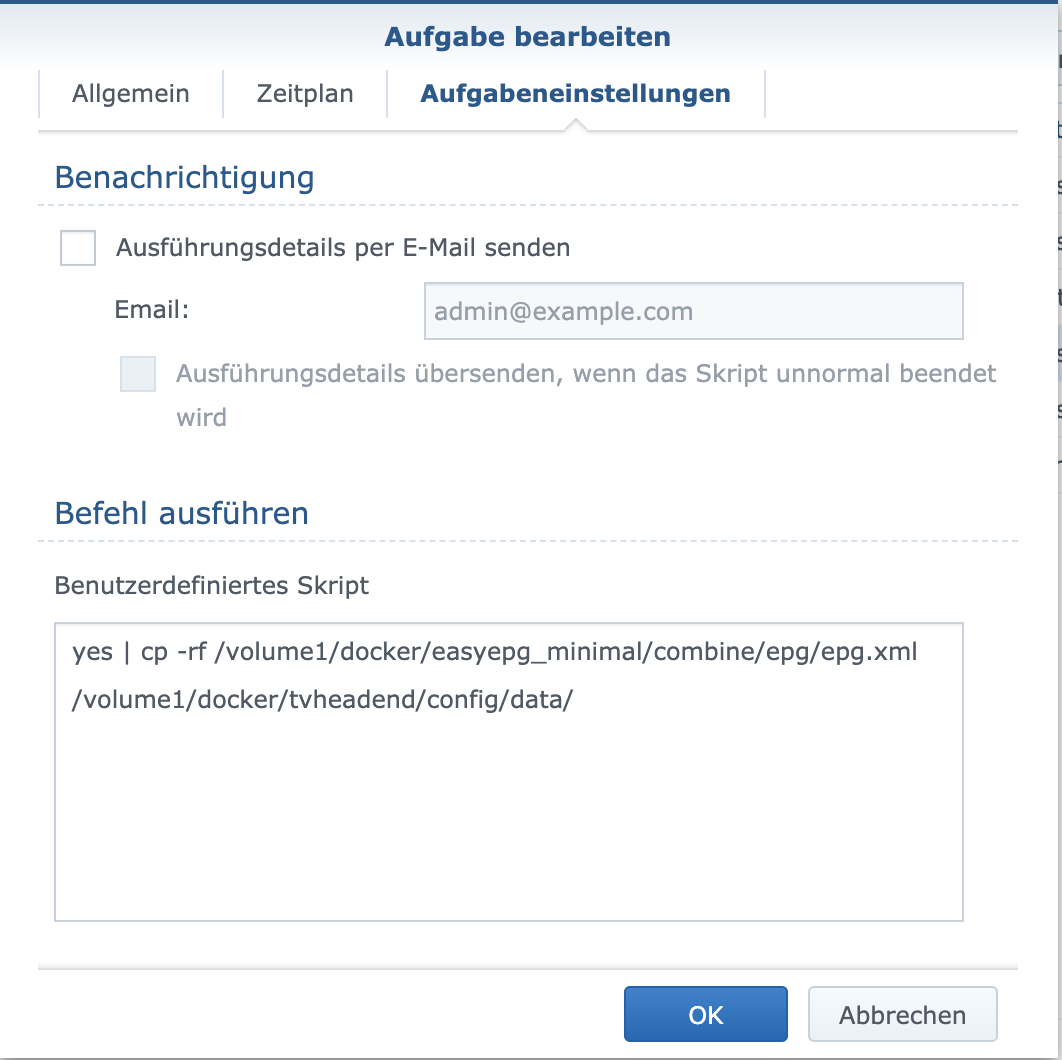Click the word 'wird' in the disabled label
The width and height of the screenshot is (1062, 1060).
click(x=201, y=418)
